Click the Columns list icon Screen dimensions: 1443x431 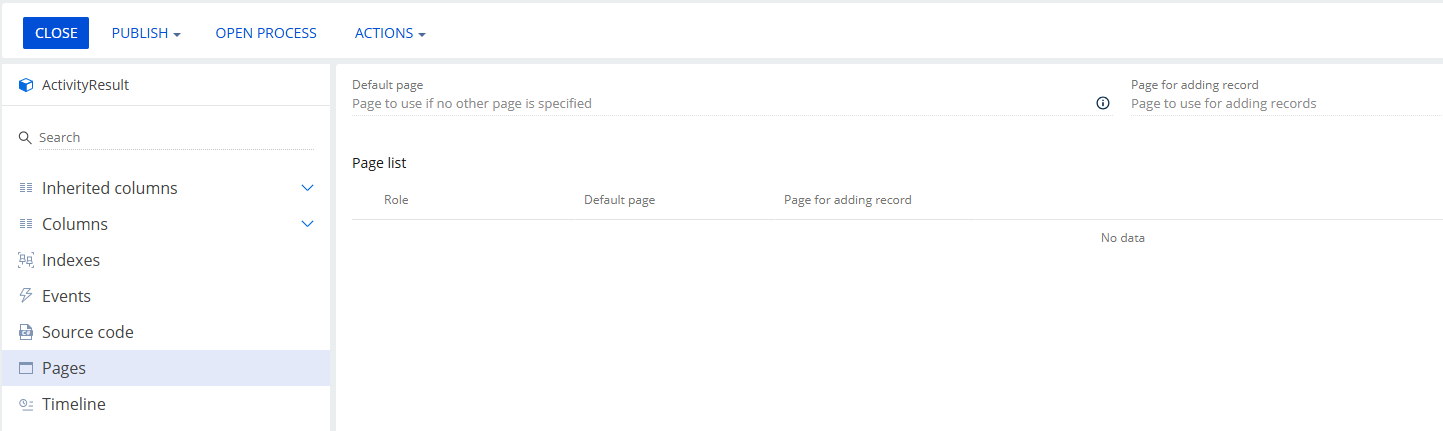[26, 224]
